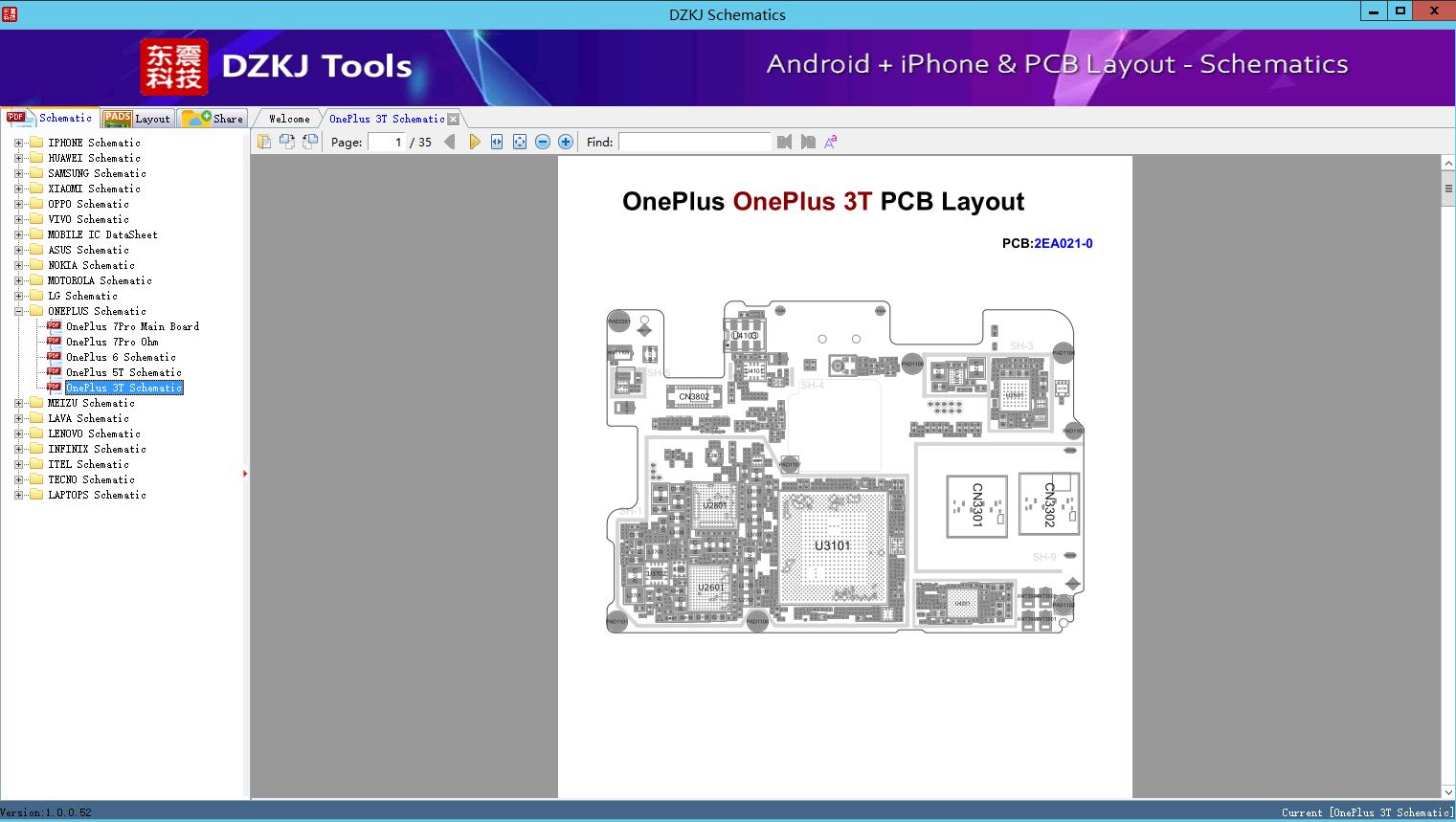The width and height of the screenshot is (1456, 822).
Task: Click the HUAWEI Schematic folder icon
Action: coord(36,158)
